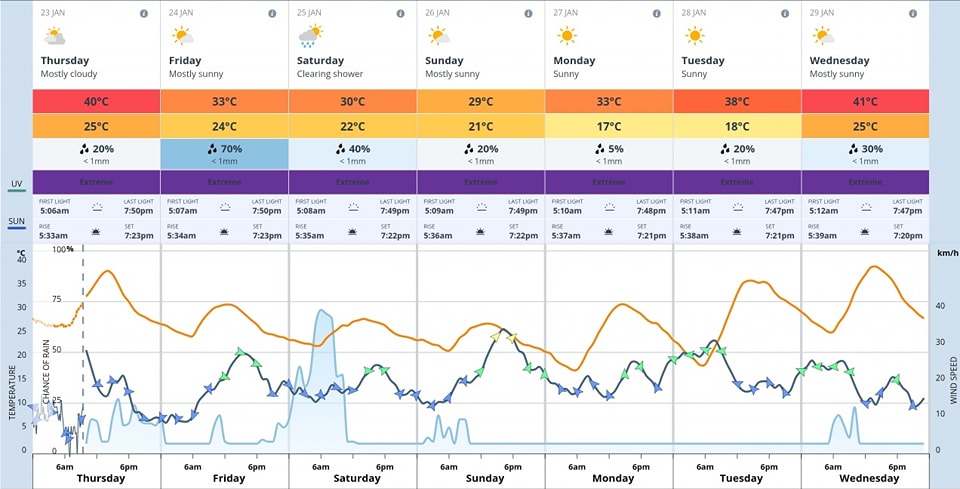
Task: Open the info icon for 26 Jan
Action: [528, 13]
